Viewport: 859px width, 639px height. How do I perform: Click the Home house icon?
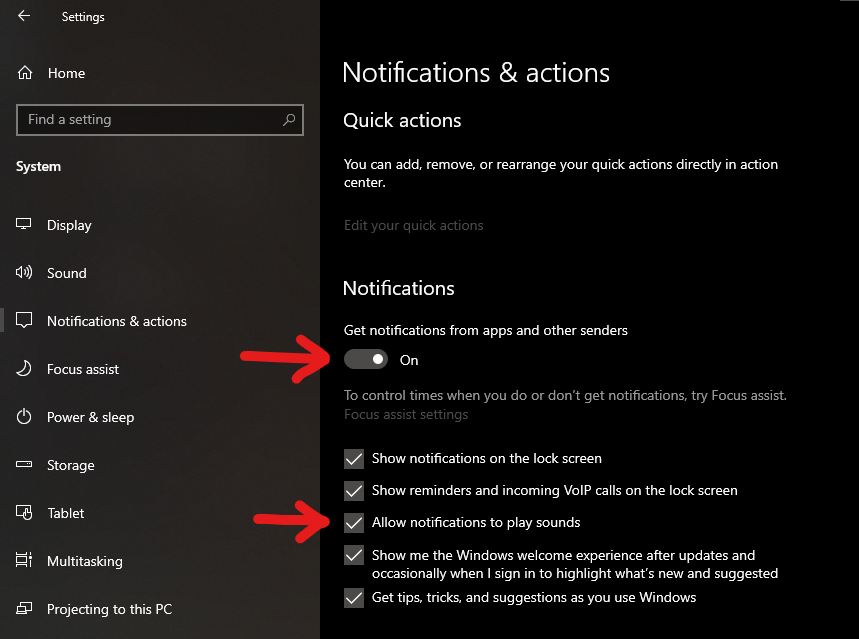[25, 73]
